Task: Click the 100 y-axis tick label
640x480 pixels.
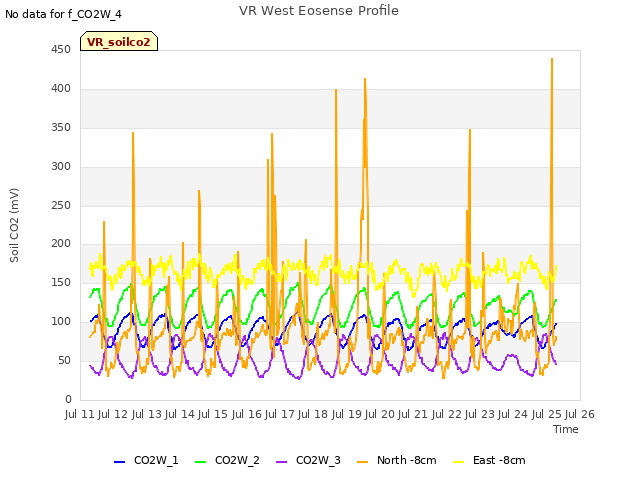Action: coord(61,322)
